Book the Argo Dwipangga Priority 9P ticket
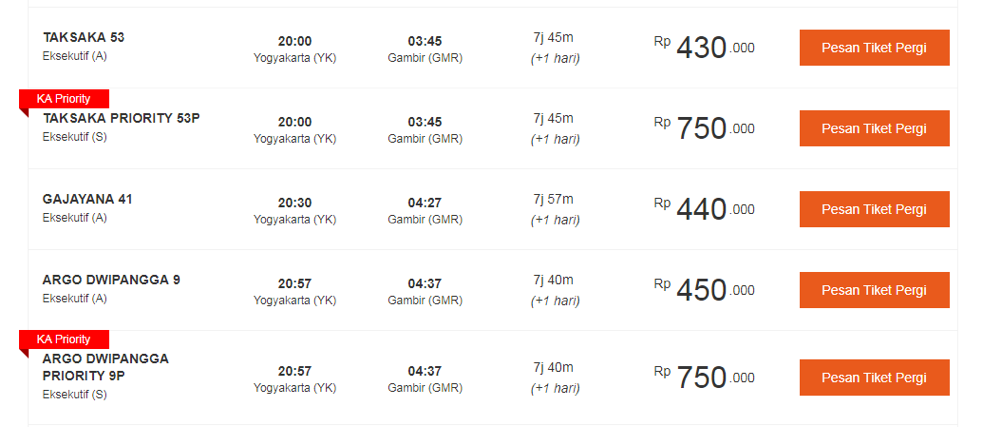The width and height of the screenshot is (983, 427). [x=874, y=377]
